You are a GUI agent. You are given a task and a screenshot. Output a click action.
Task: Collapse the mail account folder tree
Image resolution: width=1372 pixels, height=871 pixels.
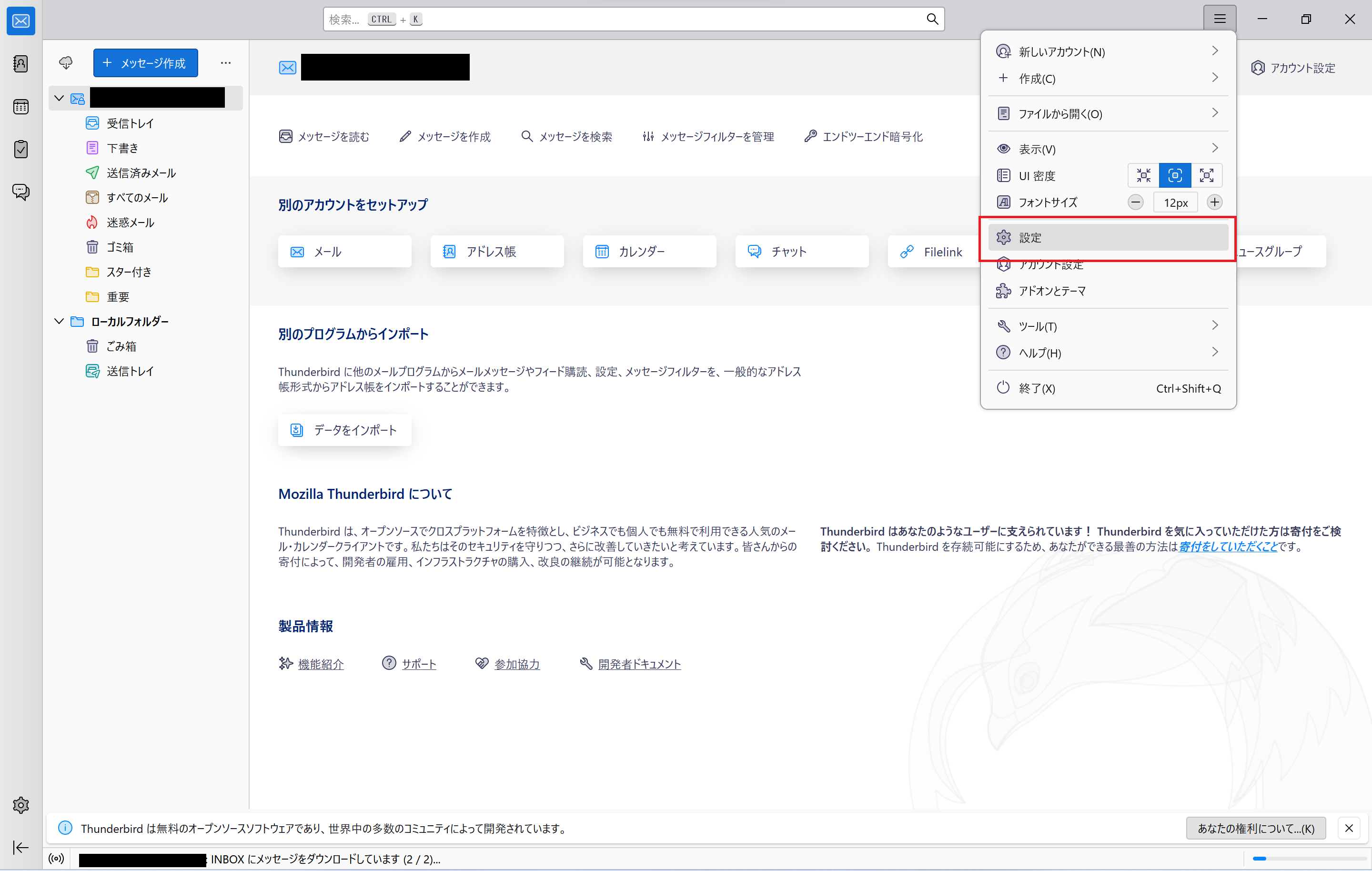(x=59, y=98)
